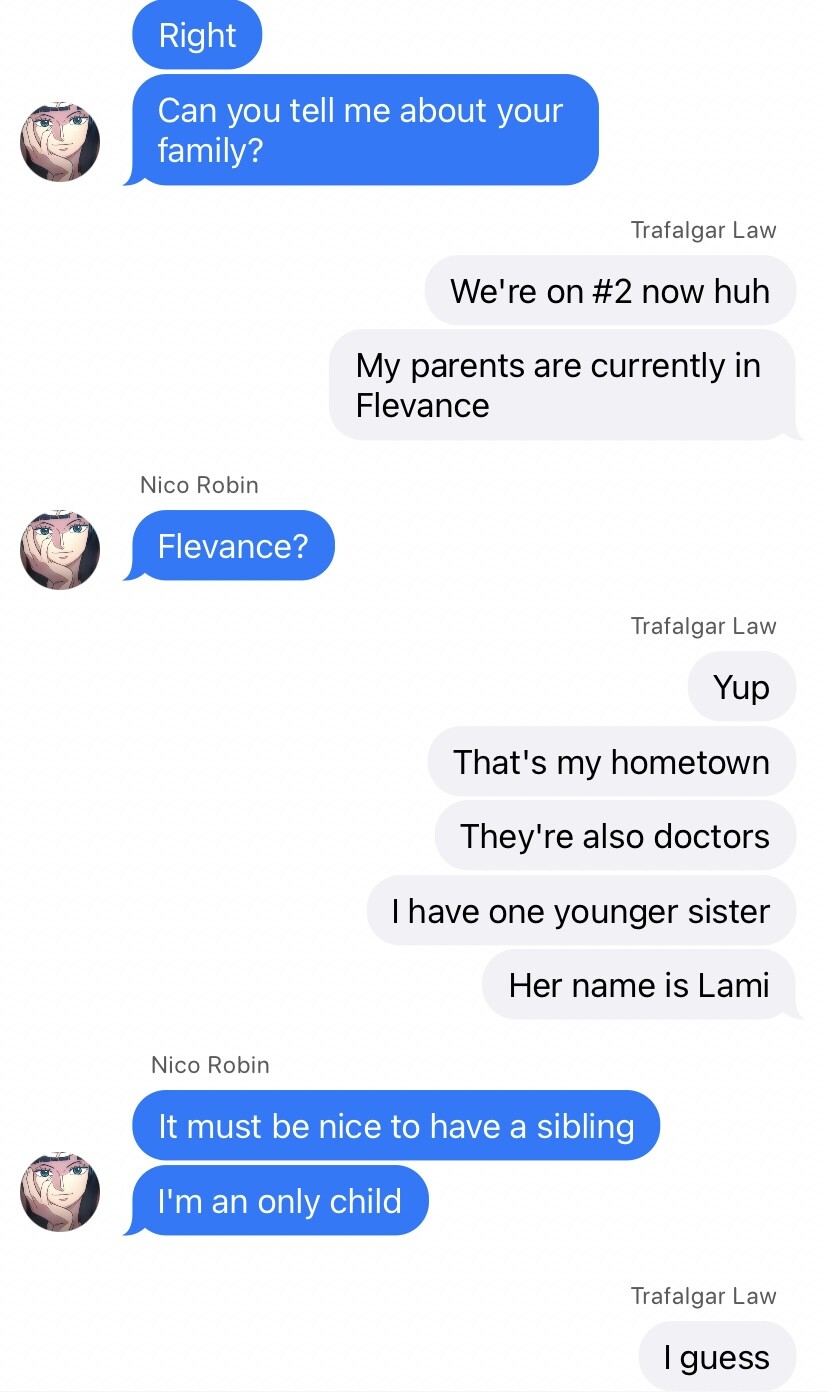Viewport: 828px width, 1392px height.
Task: Select the 'I guess' message bubble
Action: click(717, 1357)
